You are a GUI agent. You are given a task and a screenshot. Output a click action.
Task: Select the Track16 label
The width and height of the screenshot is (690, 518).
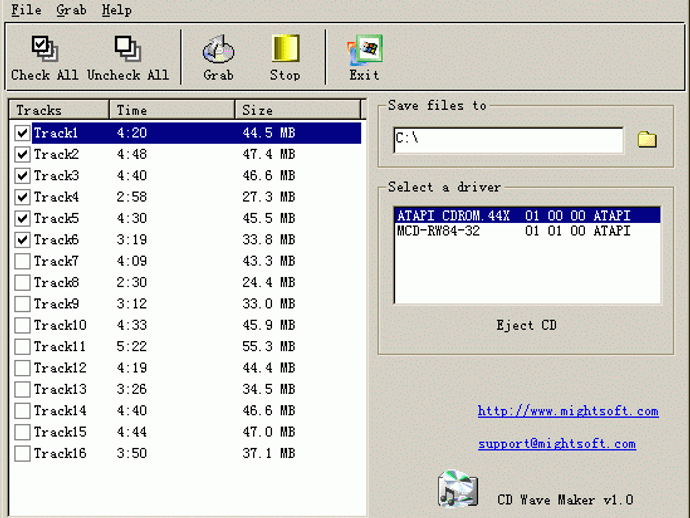(60, 453)
